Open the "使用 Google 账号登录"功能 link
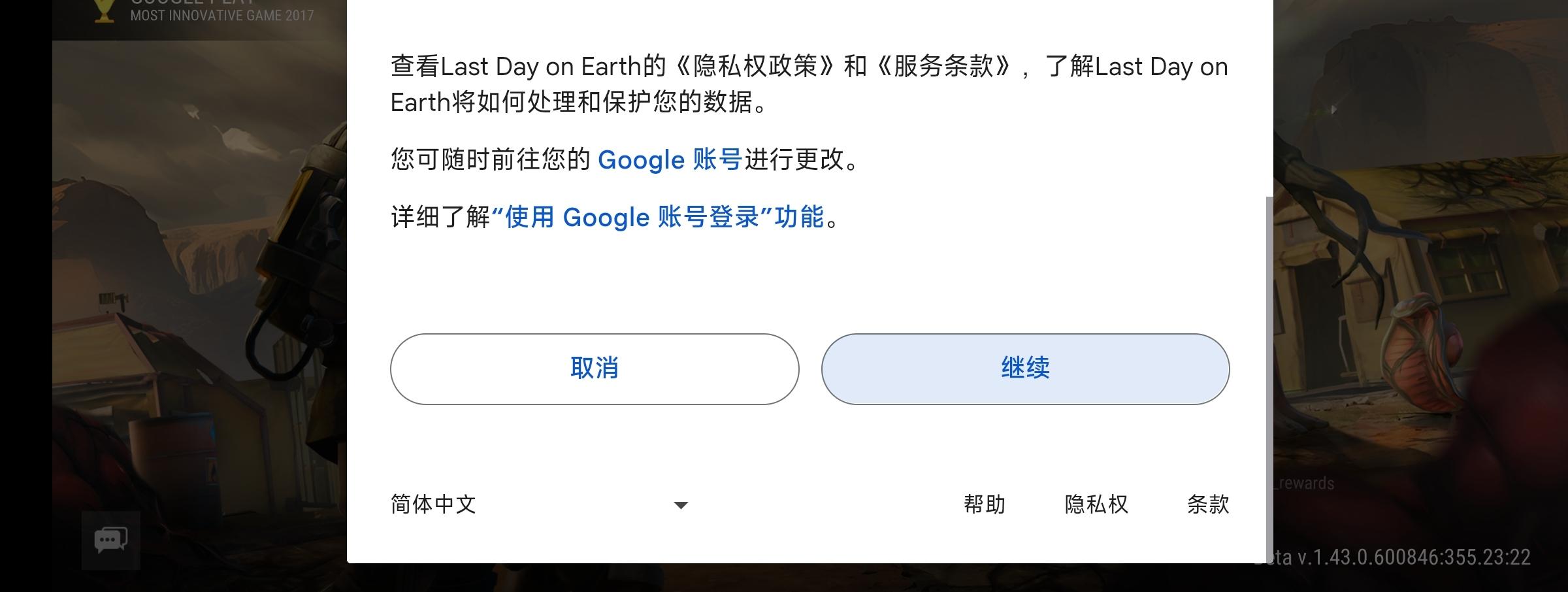Image resolution: width=1568 pixels, height=592 pixels. (x=658, y=217)
